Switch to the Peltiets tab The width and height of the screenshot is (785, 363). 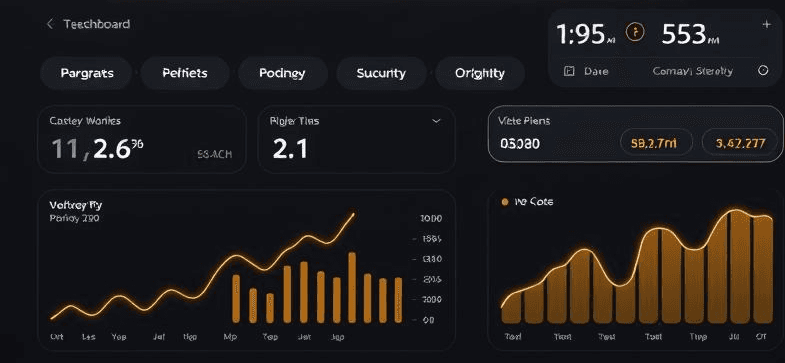coord(185,73)
